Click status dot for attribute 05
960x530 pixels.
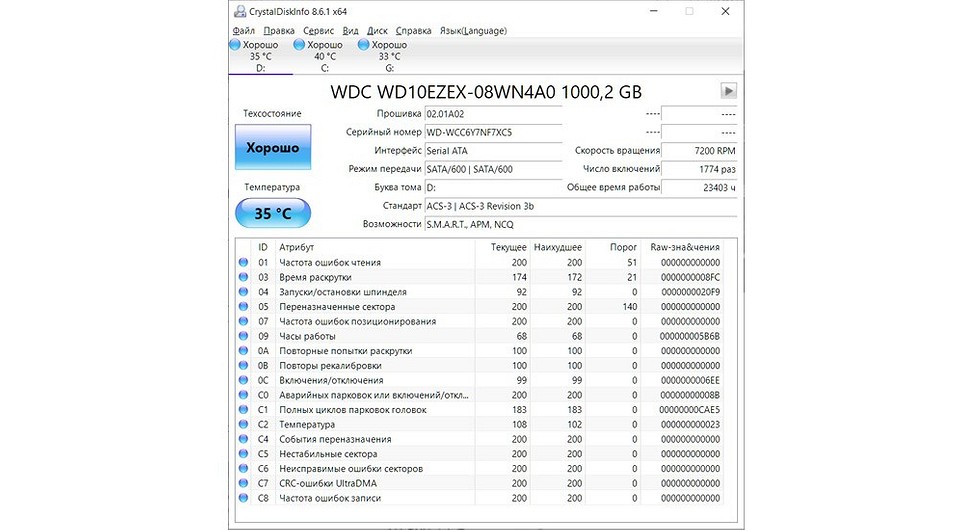coord(243,306)
